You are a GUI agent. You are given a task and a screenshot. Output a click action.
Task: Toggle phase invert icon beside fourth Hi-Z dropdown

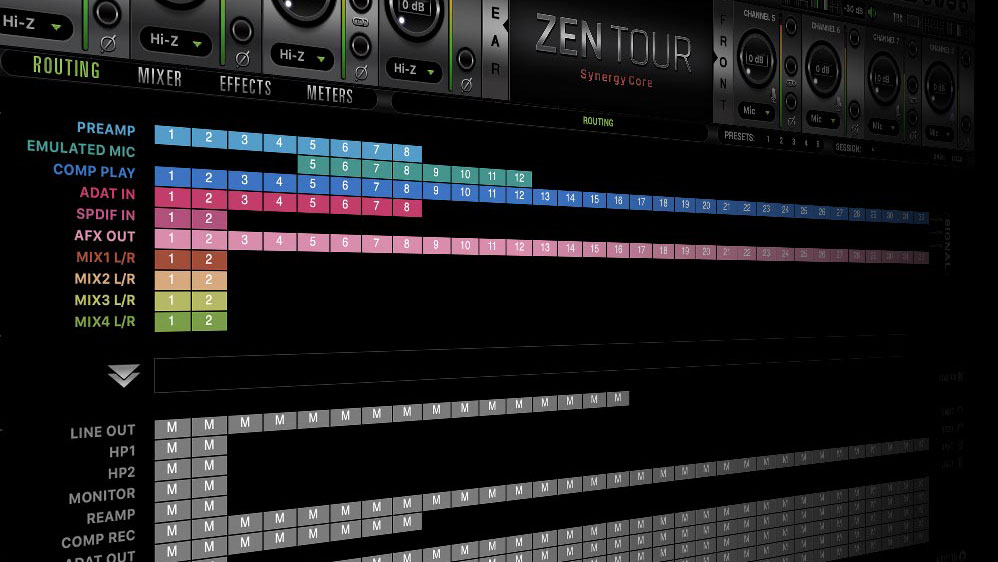[x=467, y=85]
